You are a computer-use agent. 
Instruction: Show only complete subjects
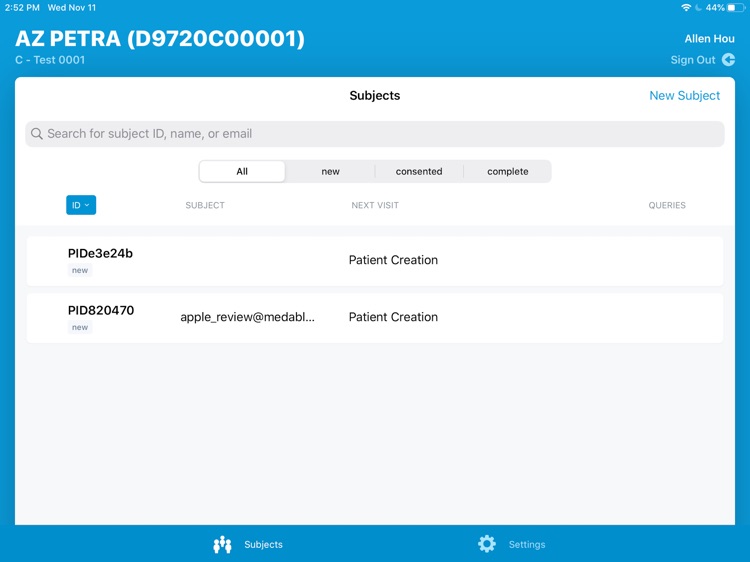click(507, 171)
